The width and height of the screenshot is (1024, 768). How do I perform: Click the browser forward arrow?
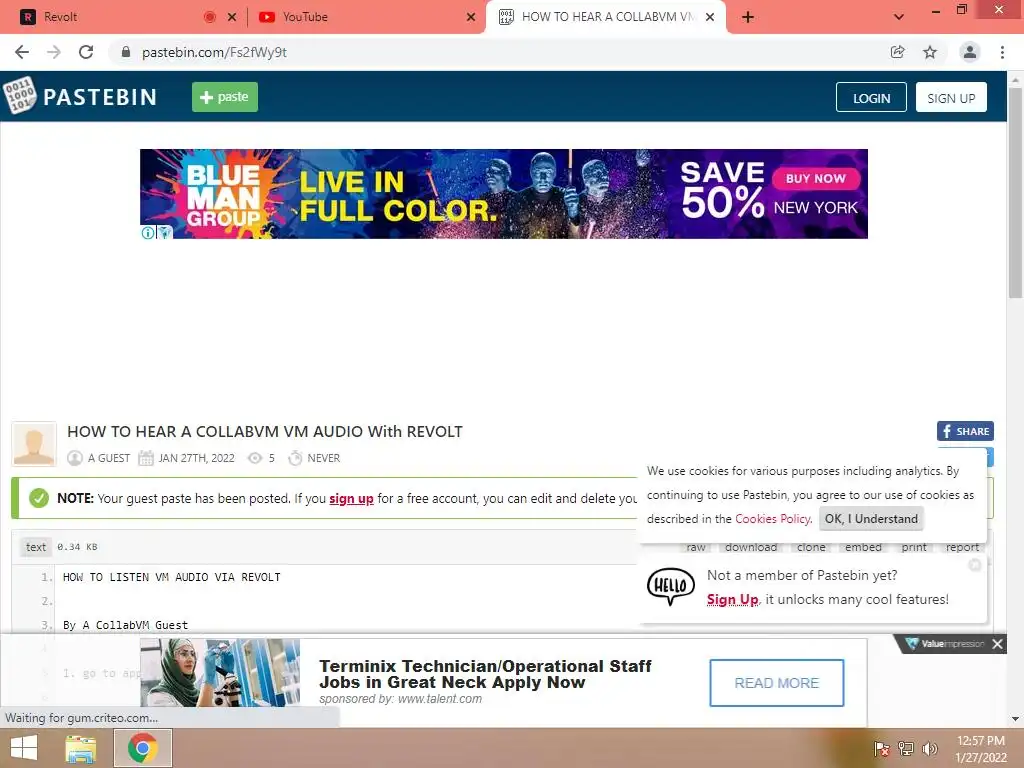(54, 52)
